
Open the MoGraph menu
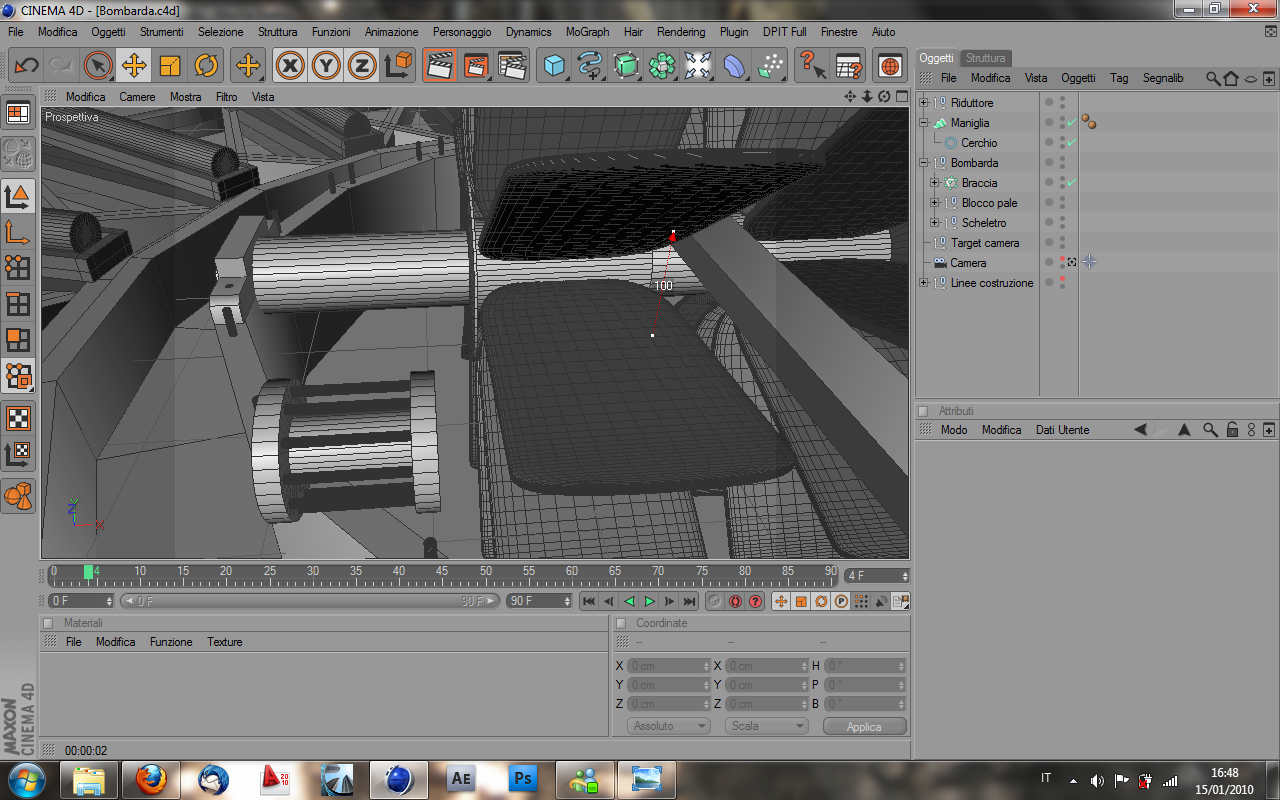[587, 32]
